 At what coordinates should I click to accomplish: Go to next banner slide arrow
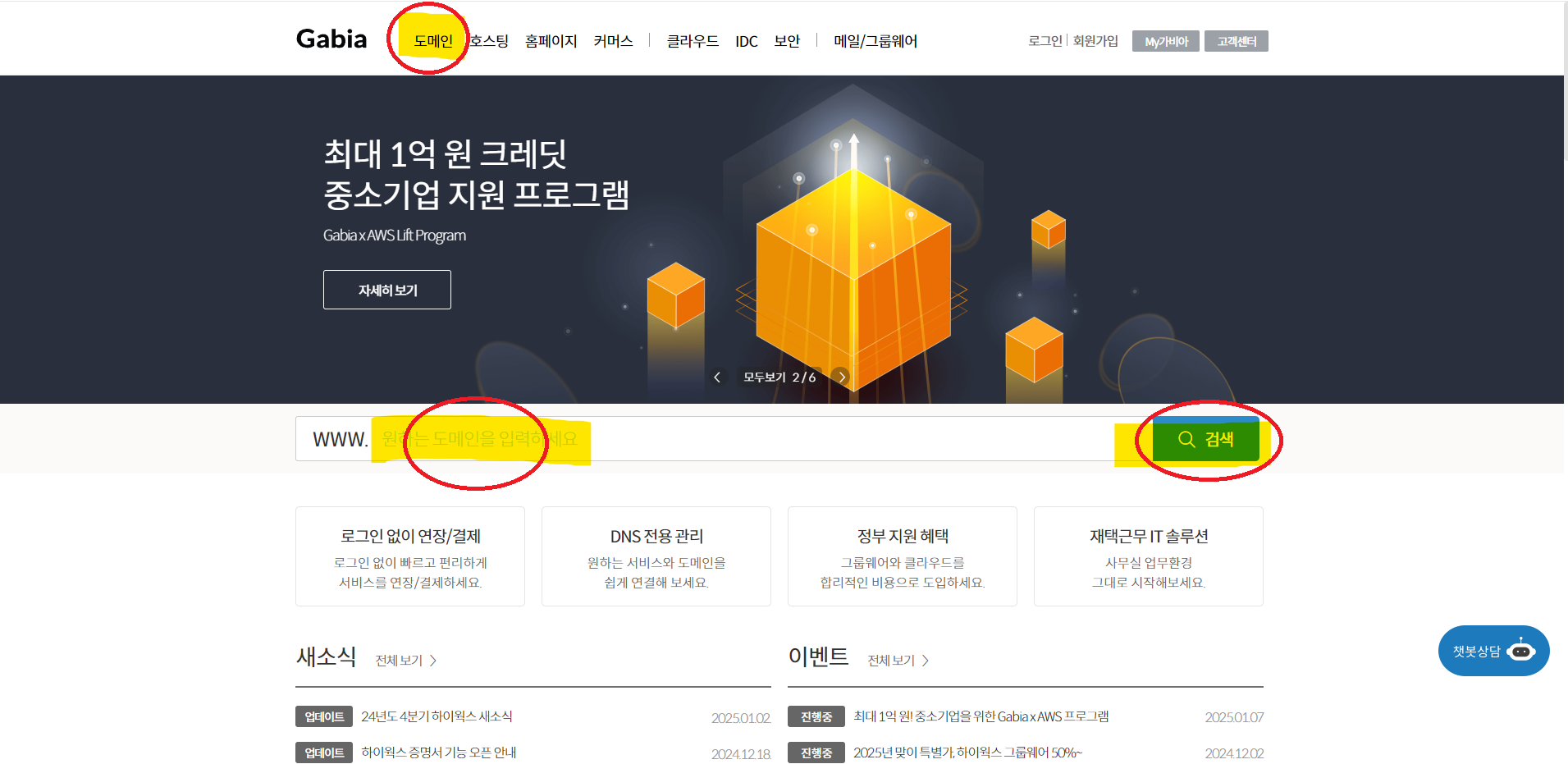click(x=841, y=377)
